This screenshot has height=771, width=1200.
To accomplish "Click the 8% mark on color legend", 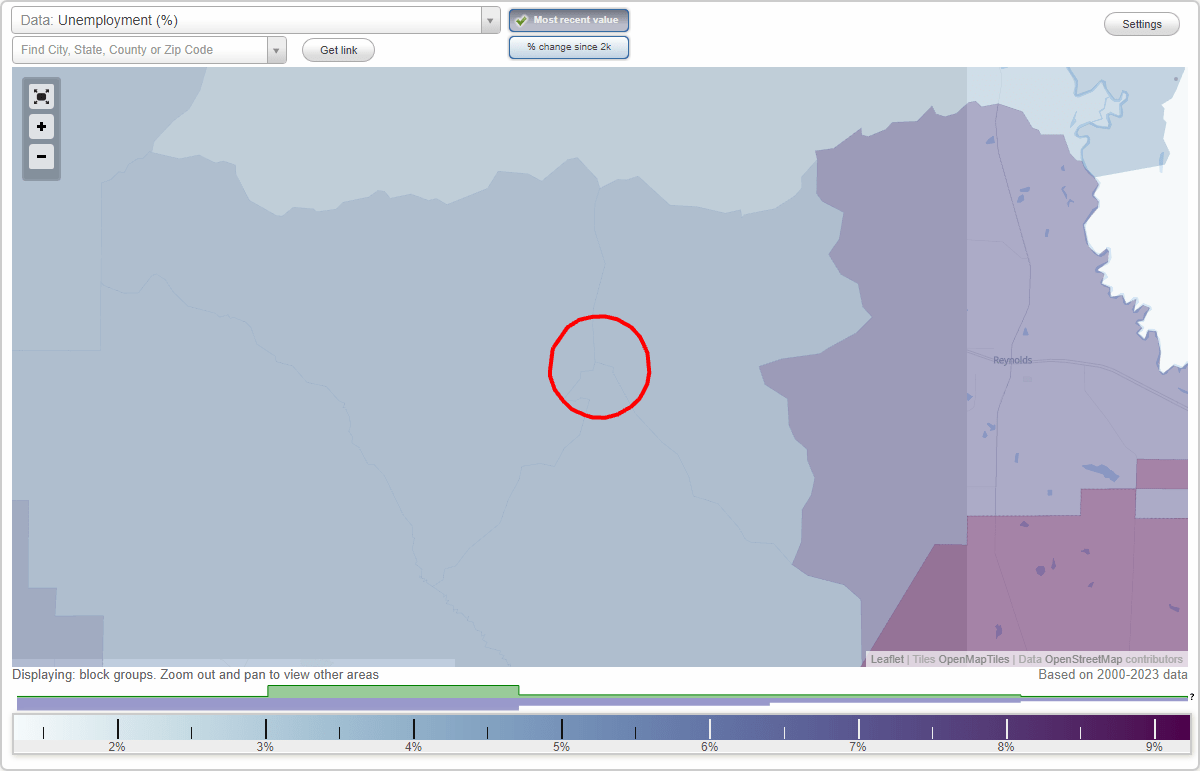I will [x=1006, y=747].
